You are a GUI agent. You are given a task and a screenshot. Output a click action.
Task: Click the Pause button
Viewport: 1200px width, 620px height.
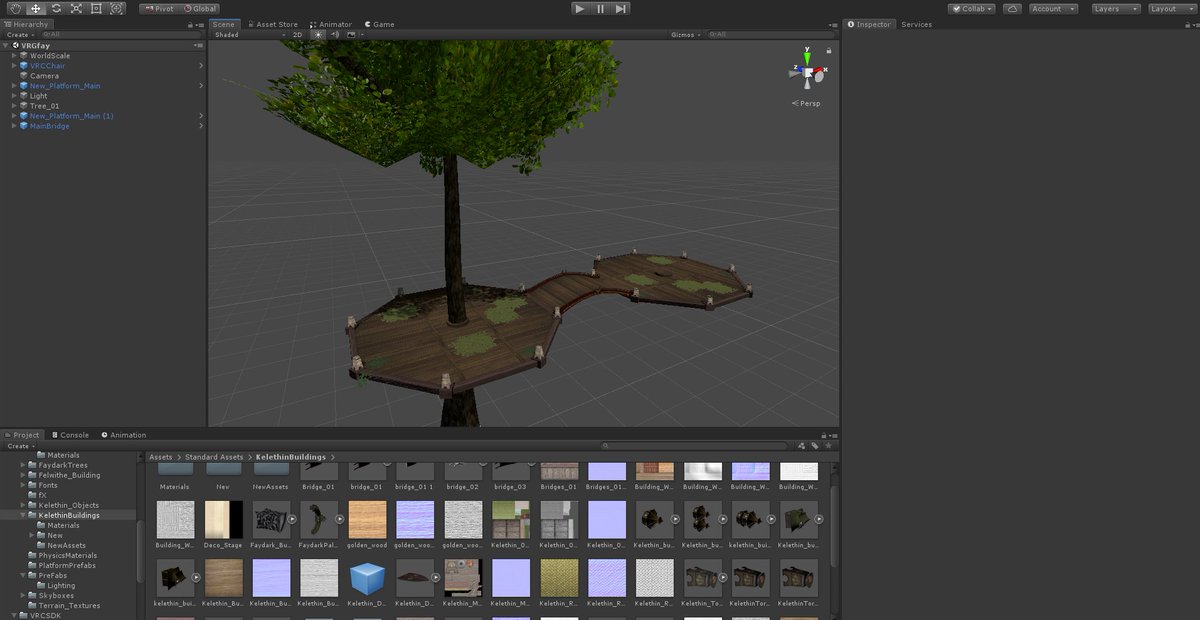tap(600, 8)
